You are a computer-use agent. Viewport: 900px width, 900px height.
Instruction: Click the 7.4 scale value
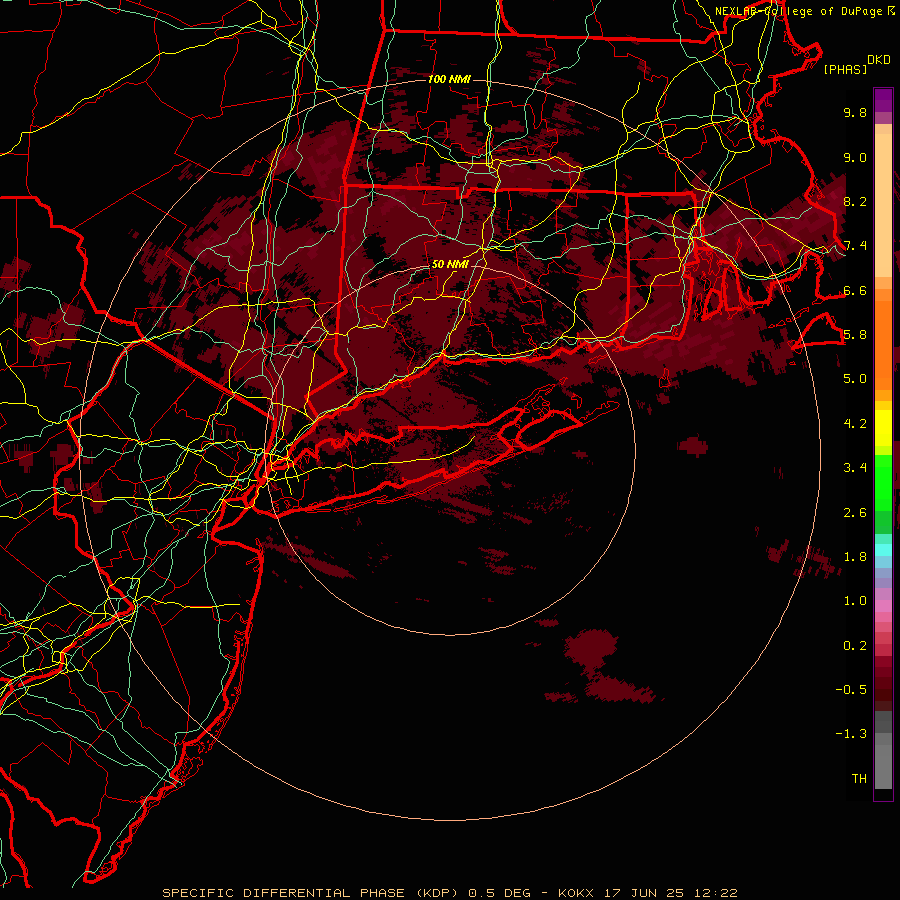pyautogui.click(x=855, y=246)
